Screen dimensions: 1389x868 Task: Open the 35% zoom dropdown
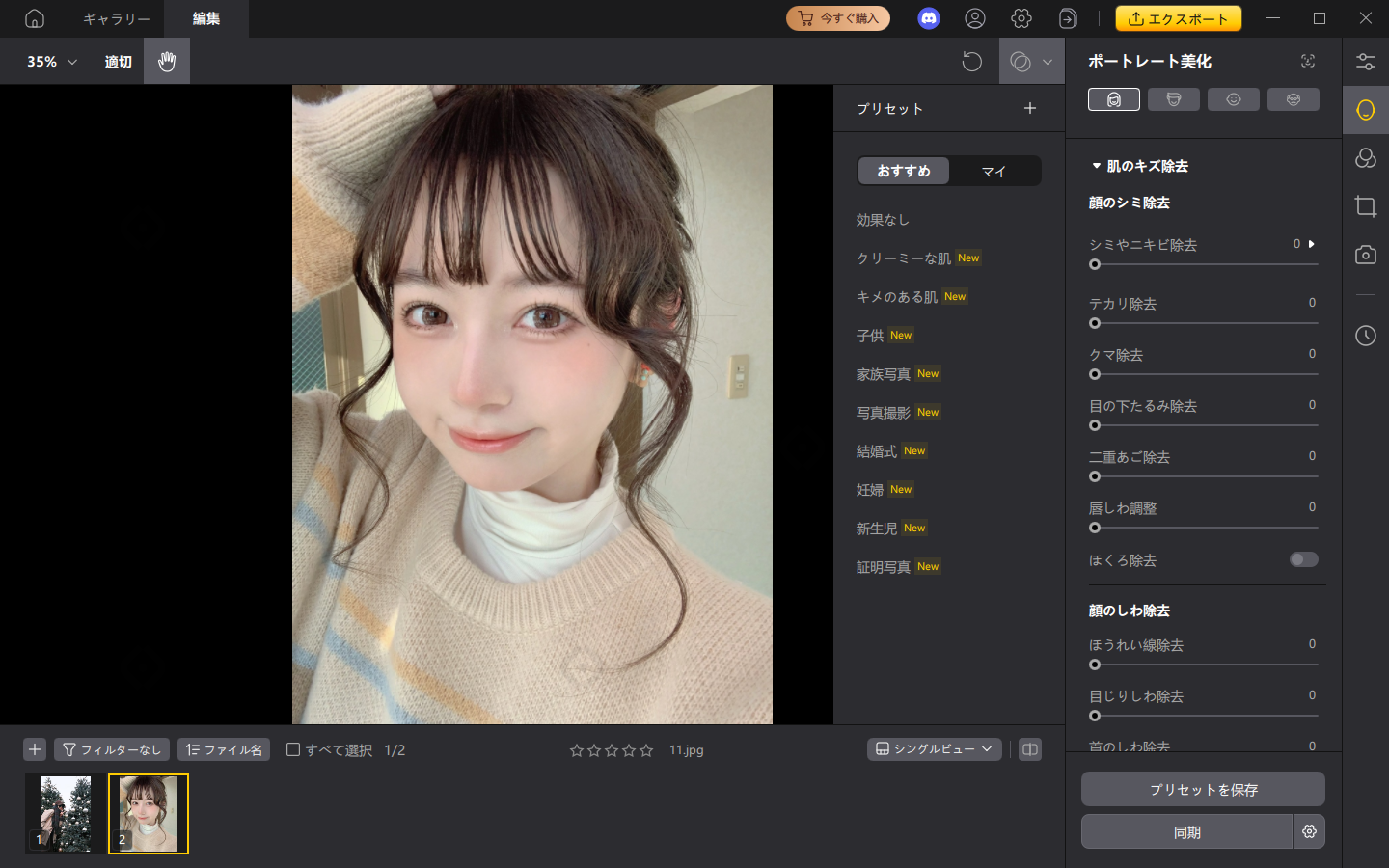52,62
